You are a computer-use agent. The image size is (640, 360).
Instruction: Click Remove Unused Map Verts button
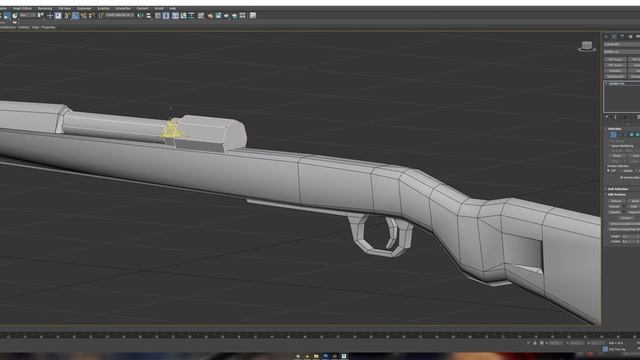click(624, 229)
